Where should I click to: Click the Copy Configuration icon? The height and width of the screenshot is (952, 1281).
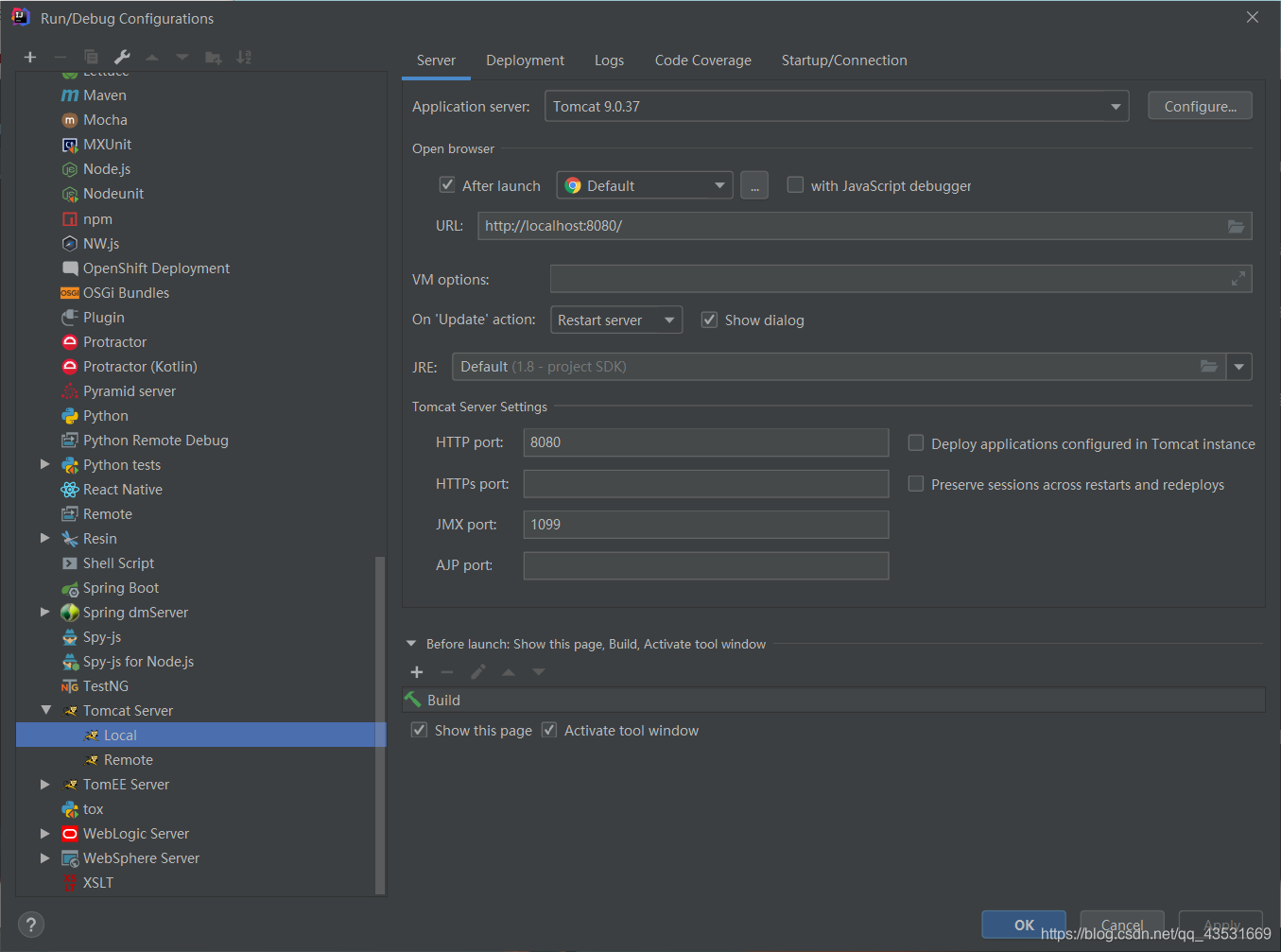(x=91, y=58)
